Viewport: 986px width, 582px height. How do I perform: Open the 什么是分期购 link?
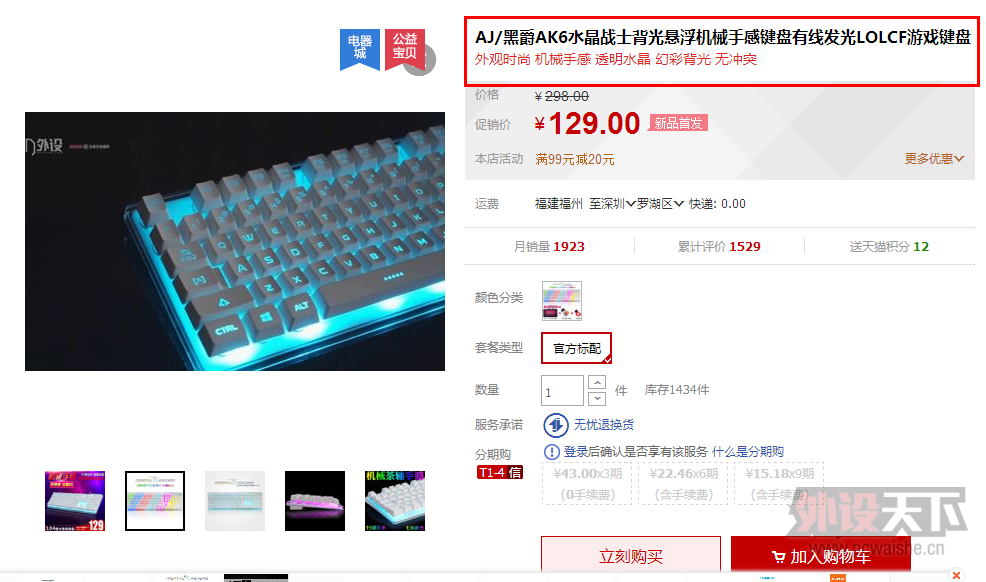pos(748,451)
